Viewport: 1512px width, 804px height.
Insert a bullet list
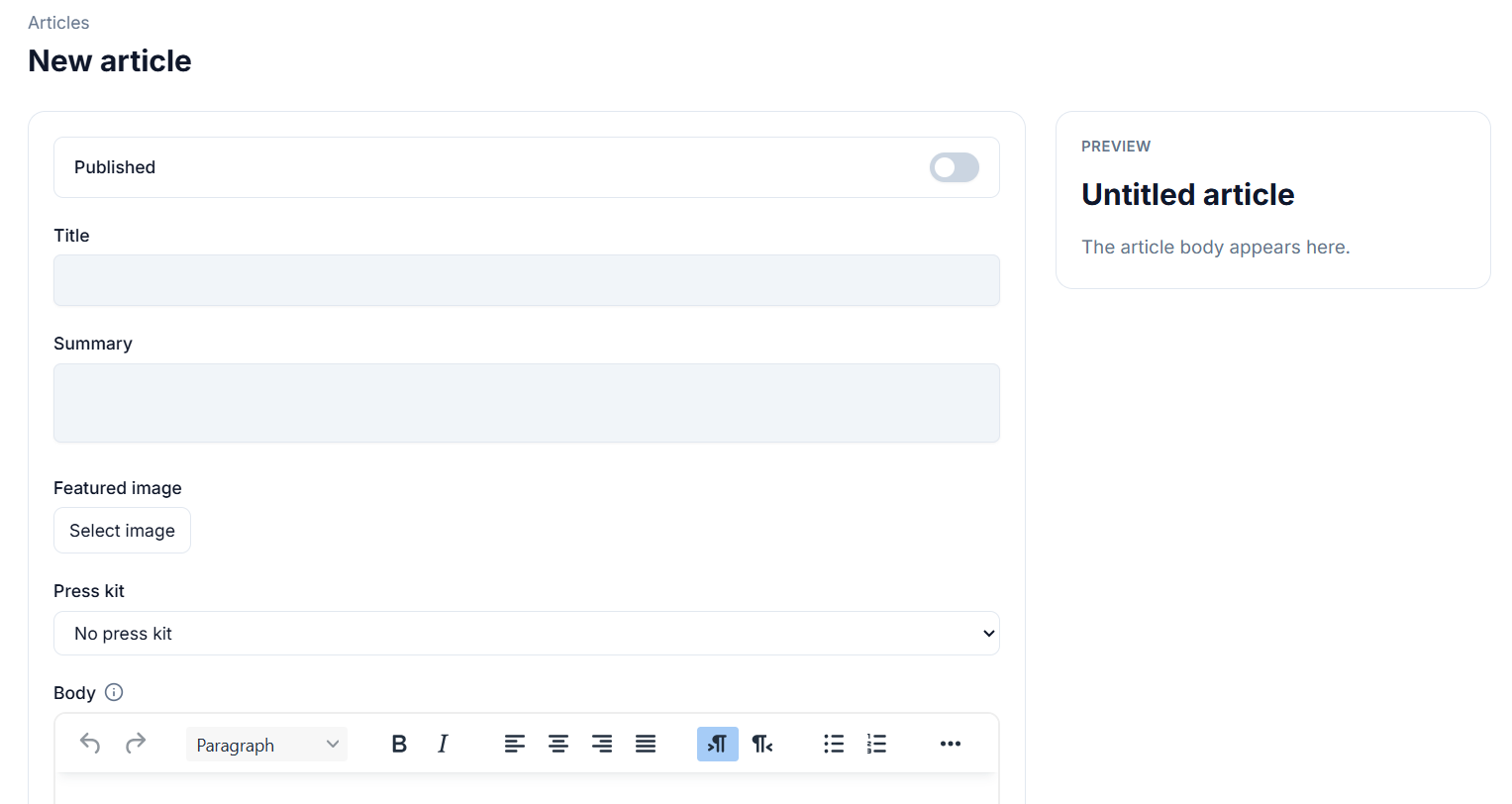click(x=834, y=744)
